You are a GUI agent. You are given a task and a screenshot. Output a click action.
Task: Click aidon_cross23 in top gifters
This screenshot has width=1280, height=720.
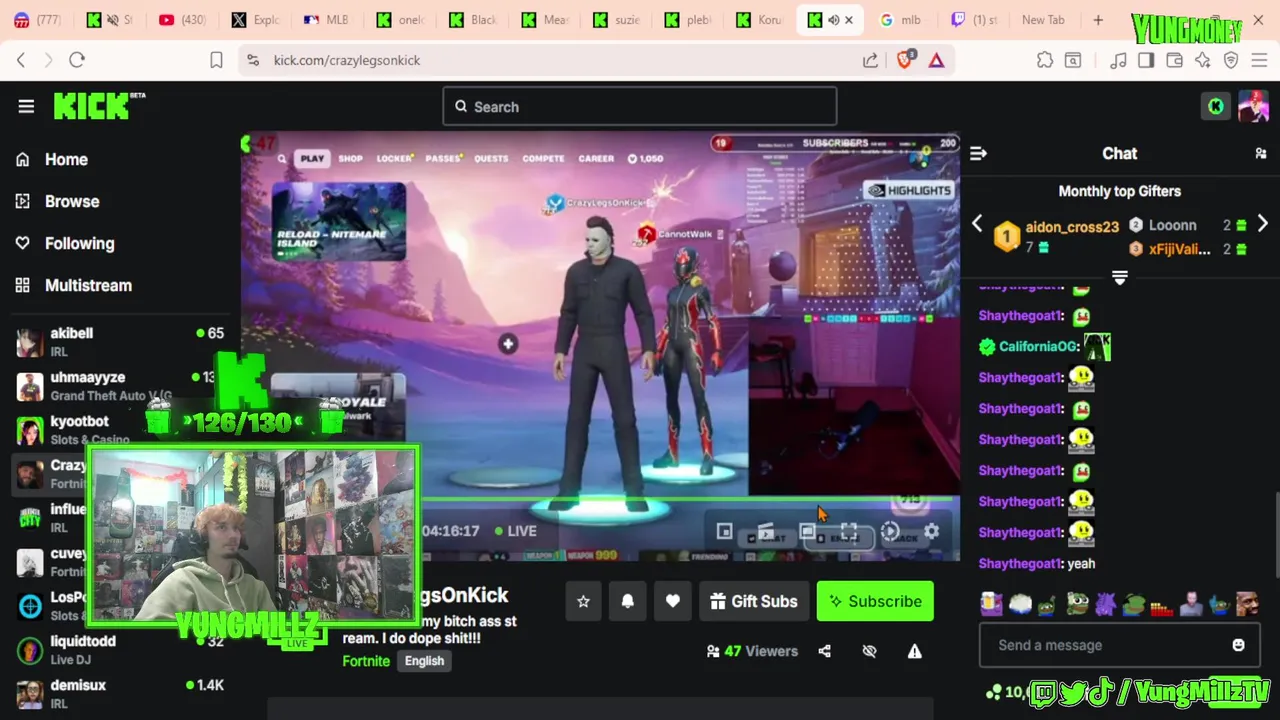point(1072,227)
